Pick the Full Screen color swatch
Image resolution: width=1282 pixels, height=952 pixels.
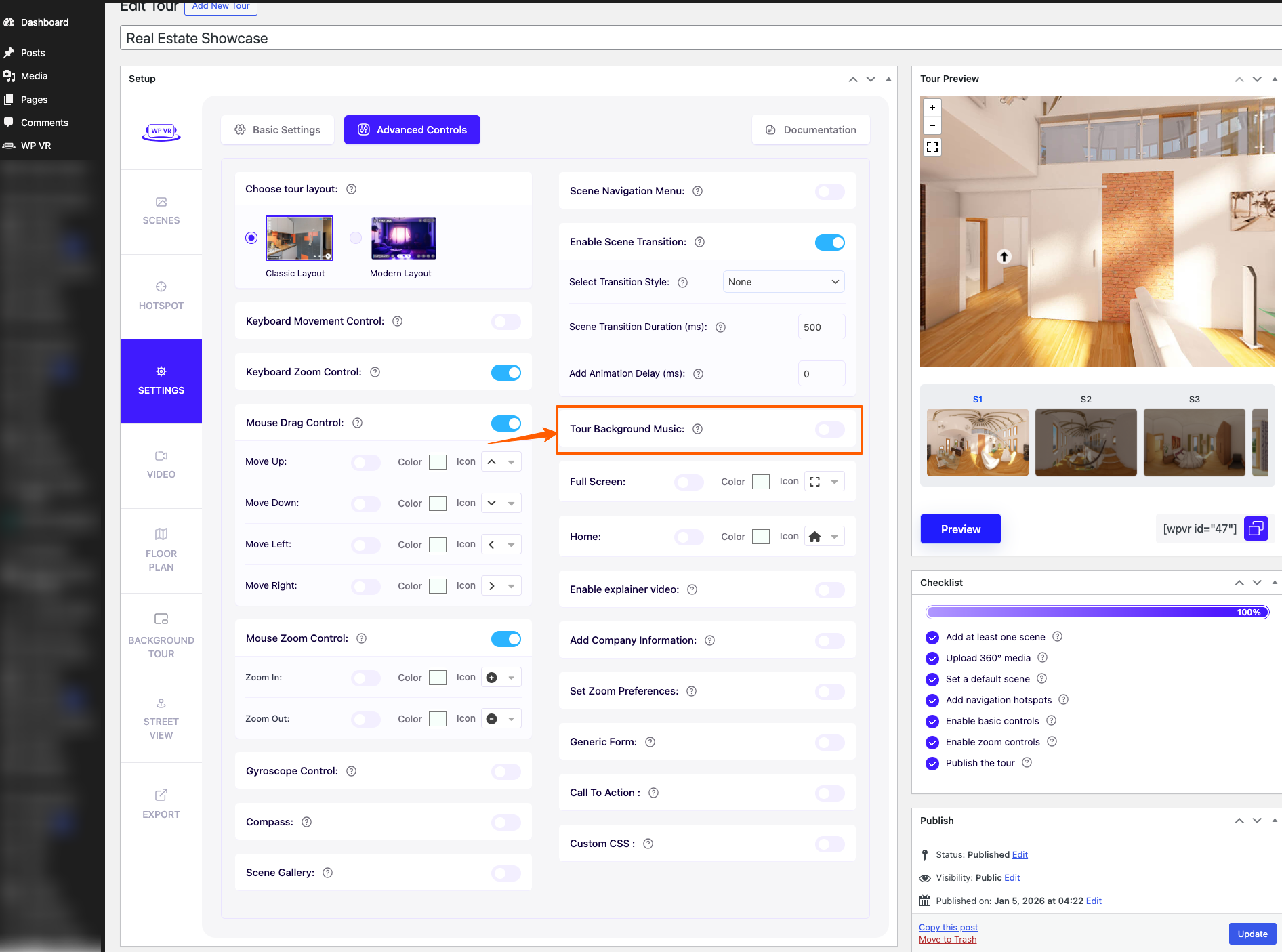[x=761, y=482]
